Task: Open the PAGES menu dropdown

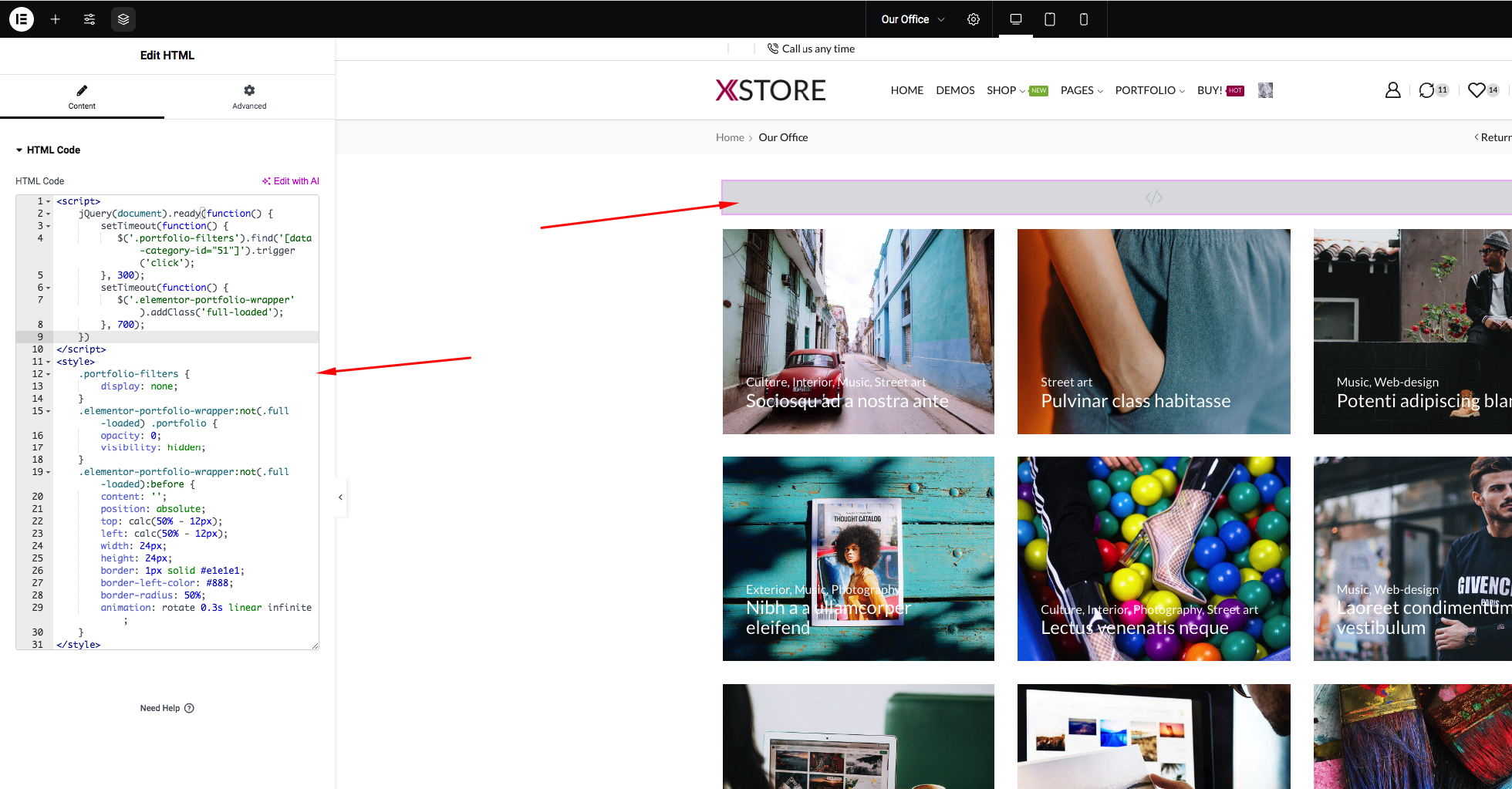Action: pyautogui.click(x=1082, y=90)
